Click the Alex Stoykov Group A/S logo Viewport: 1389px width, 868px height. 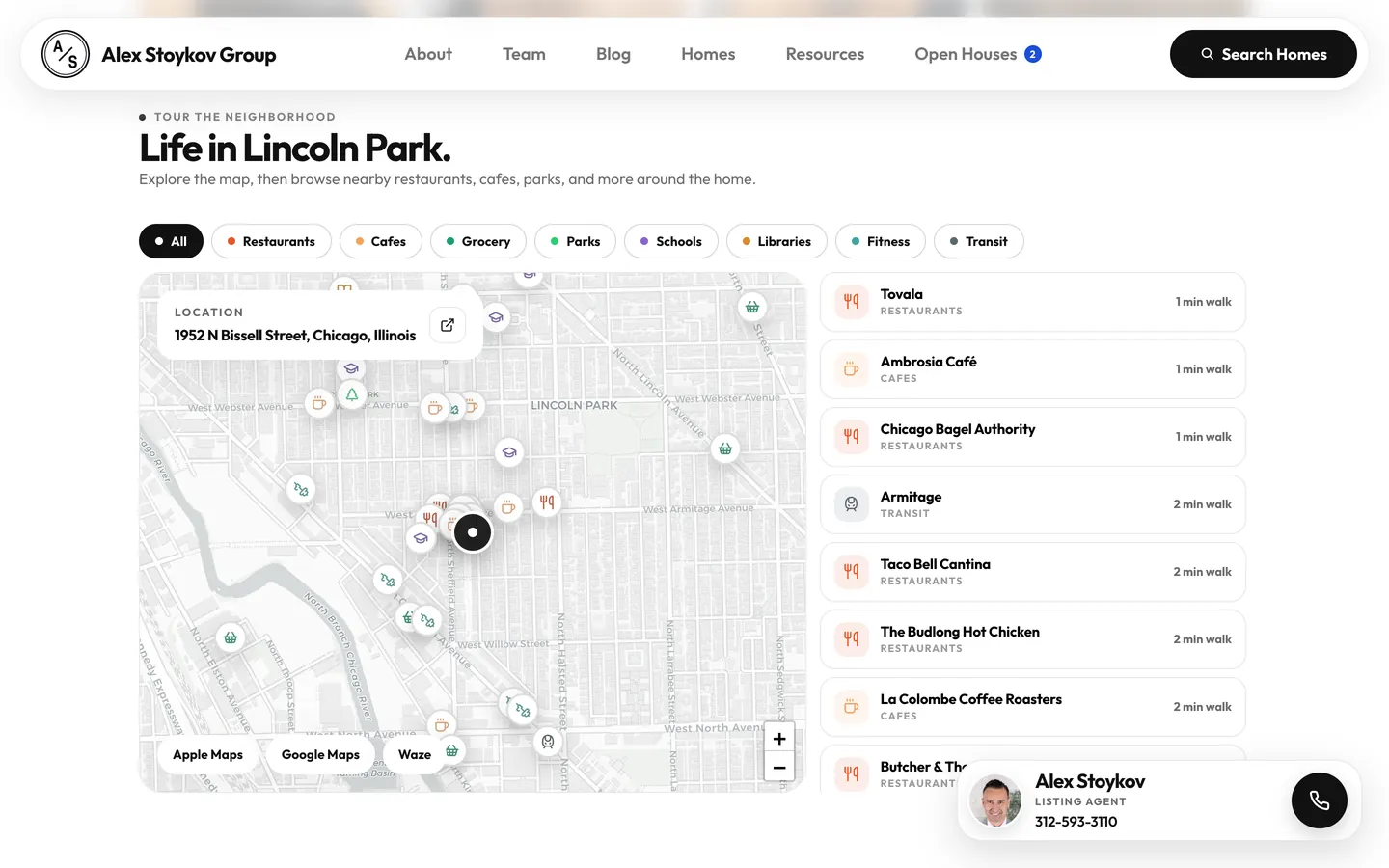pyautogui.click(x=66, y=54)
